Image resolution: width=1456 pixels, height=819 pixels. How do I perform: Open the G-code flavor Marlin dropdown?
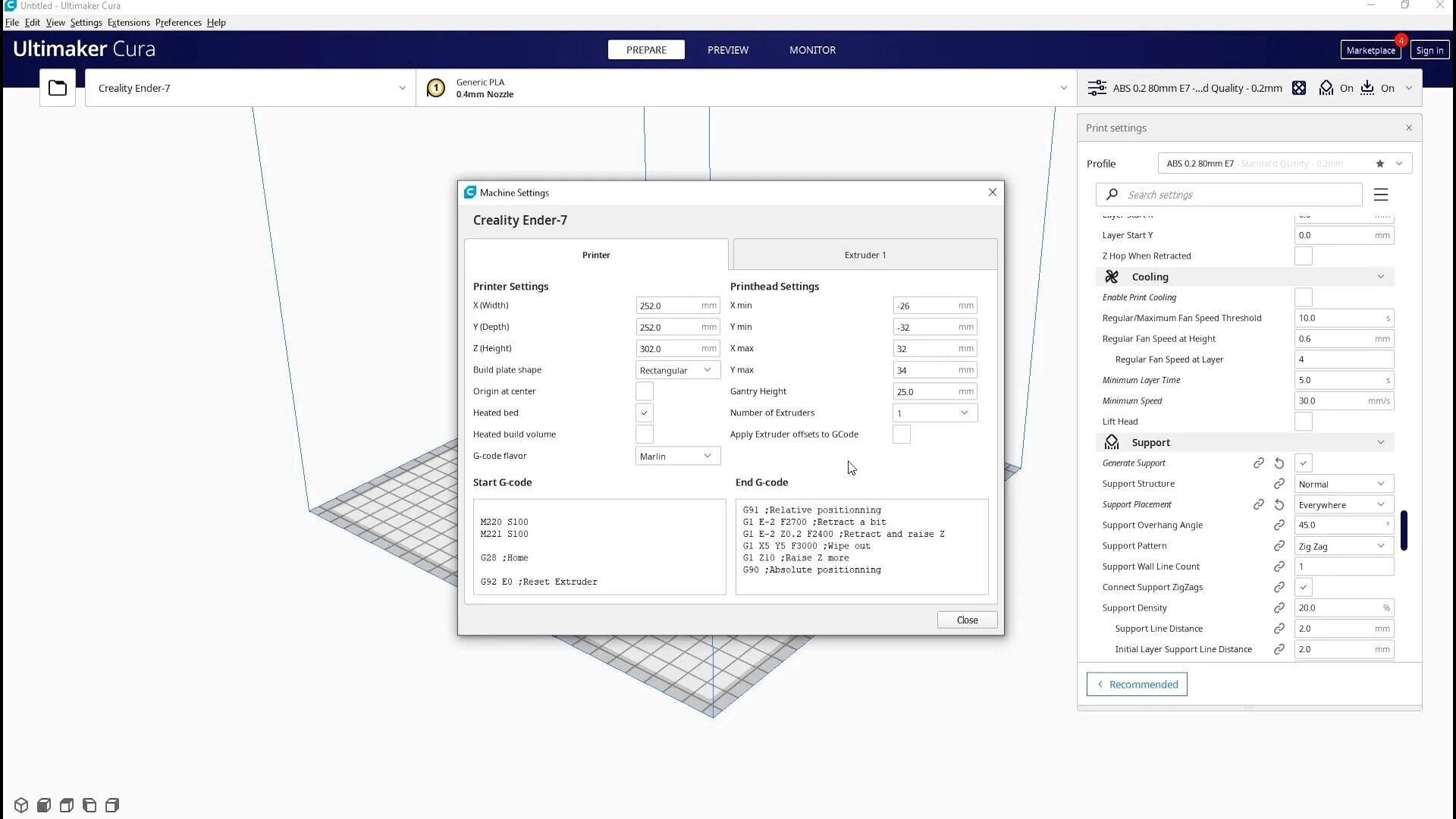pyautogui.click(x=678, y=456)
